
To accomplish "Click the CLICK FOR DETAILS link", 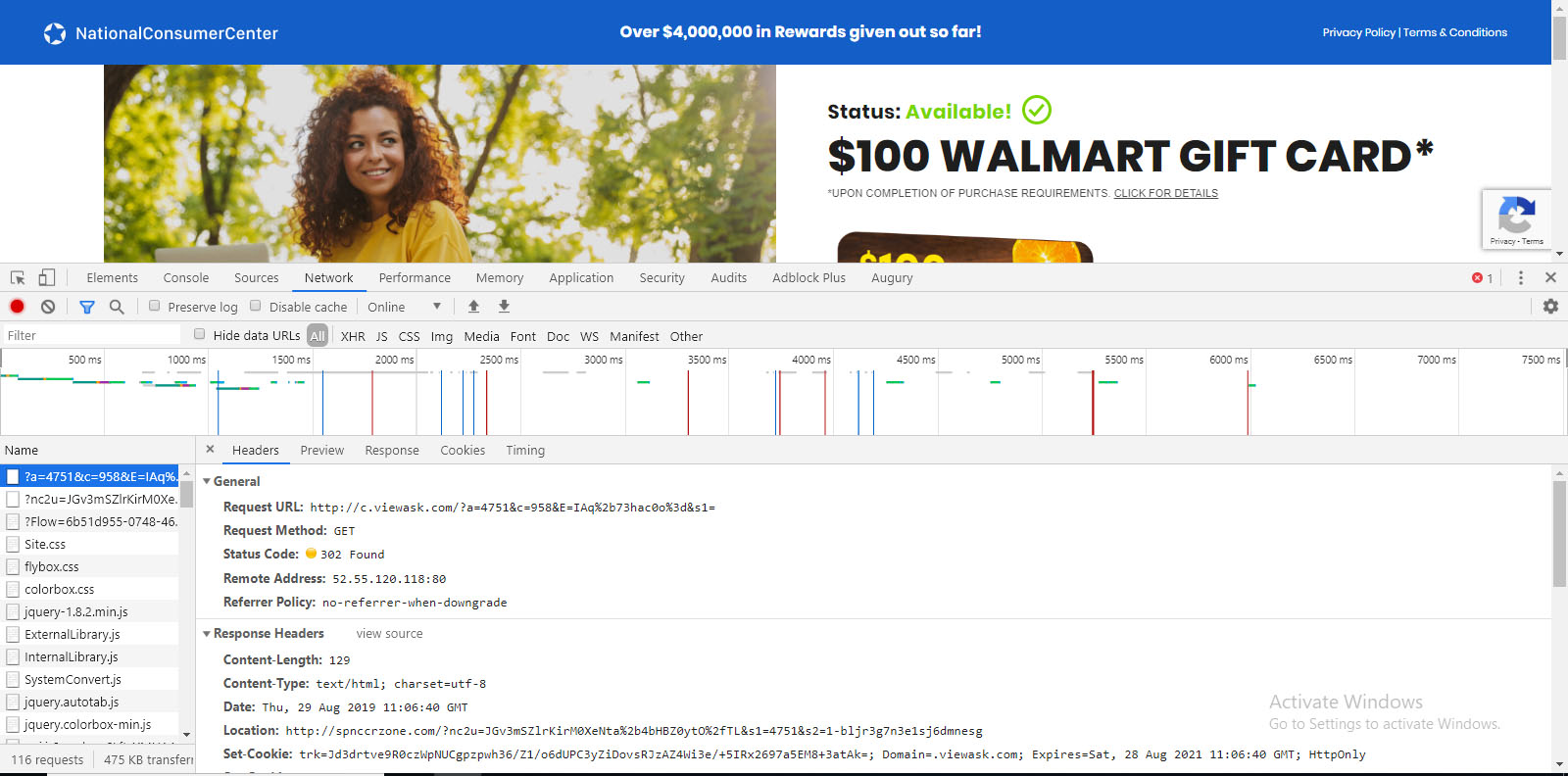I will click(1166, 193).
